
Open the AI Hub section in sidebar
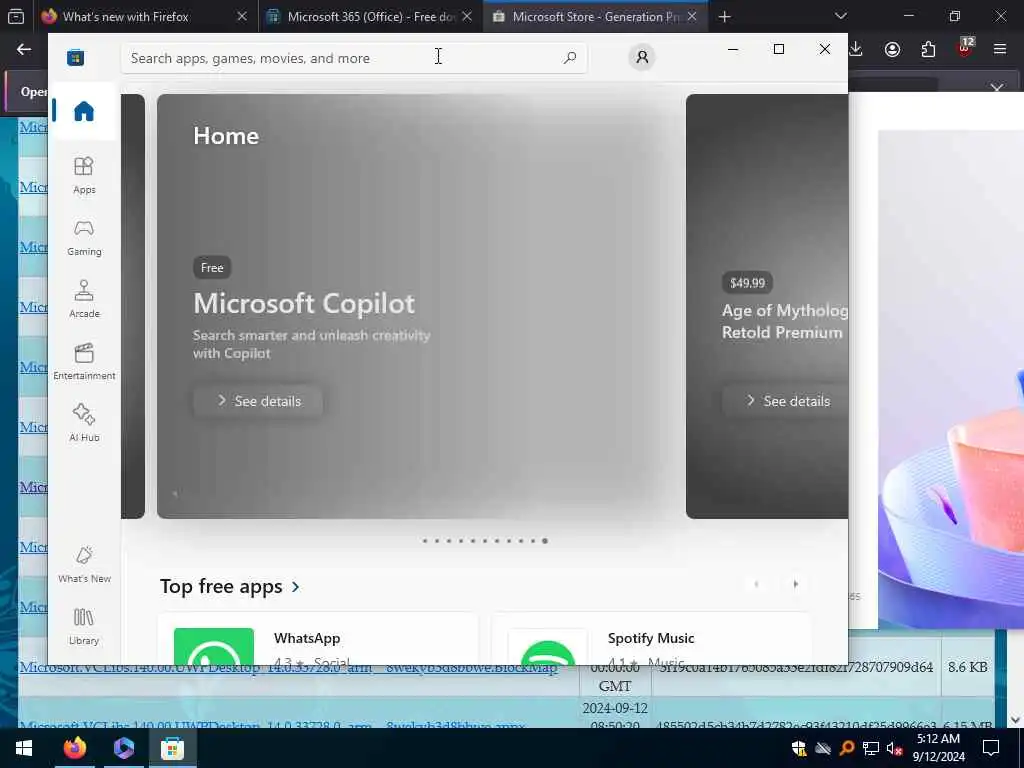point(84,423)
